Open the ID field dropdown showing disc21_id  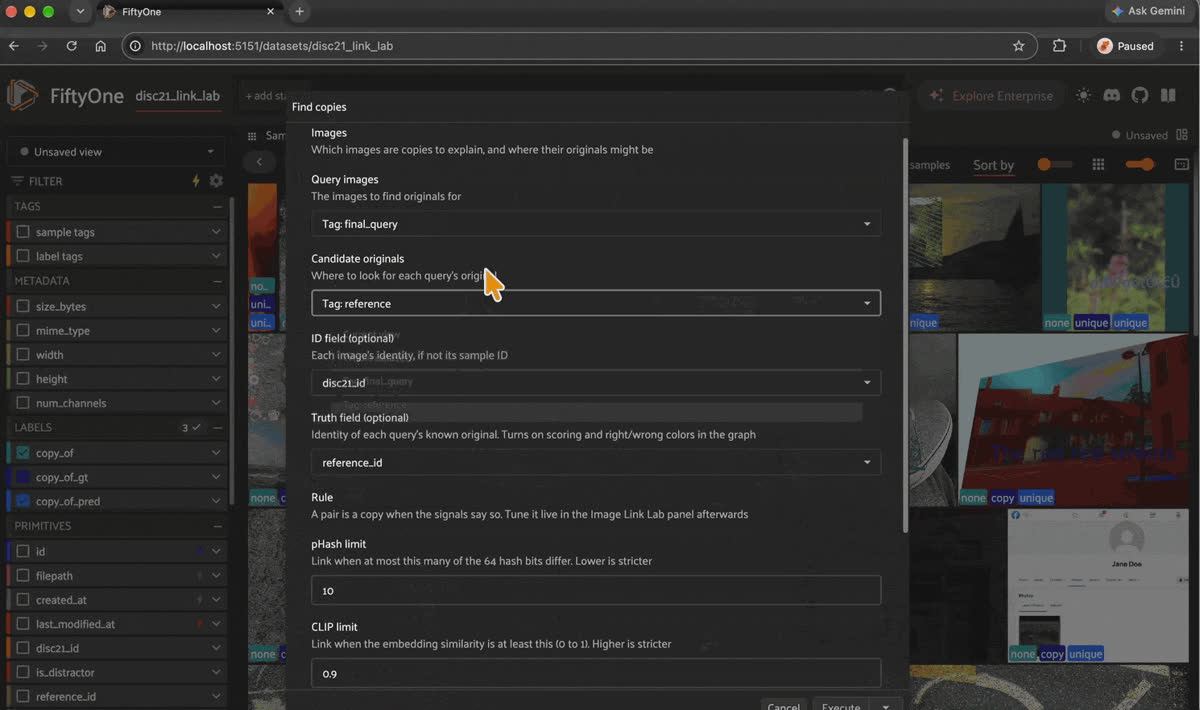coord(596,382)
